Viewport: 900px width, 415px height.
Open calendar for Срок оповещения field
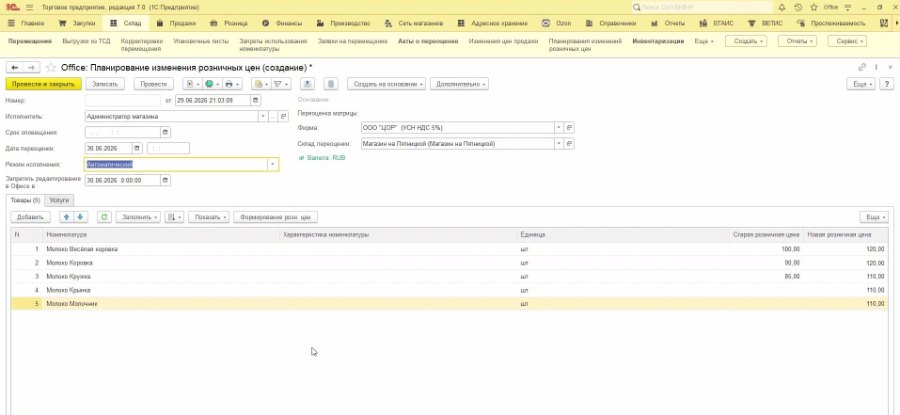pyautogui.click(x=165, y=132)
